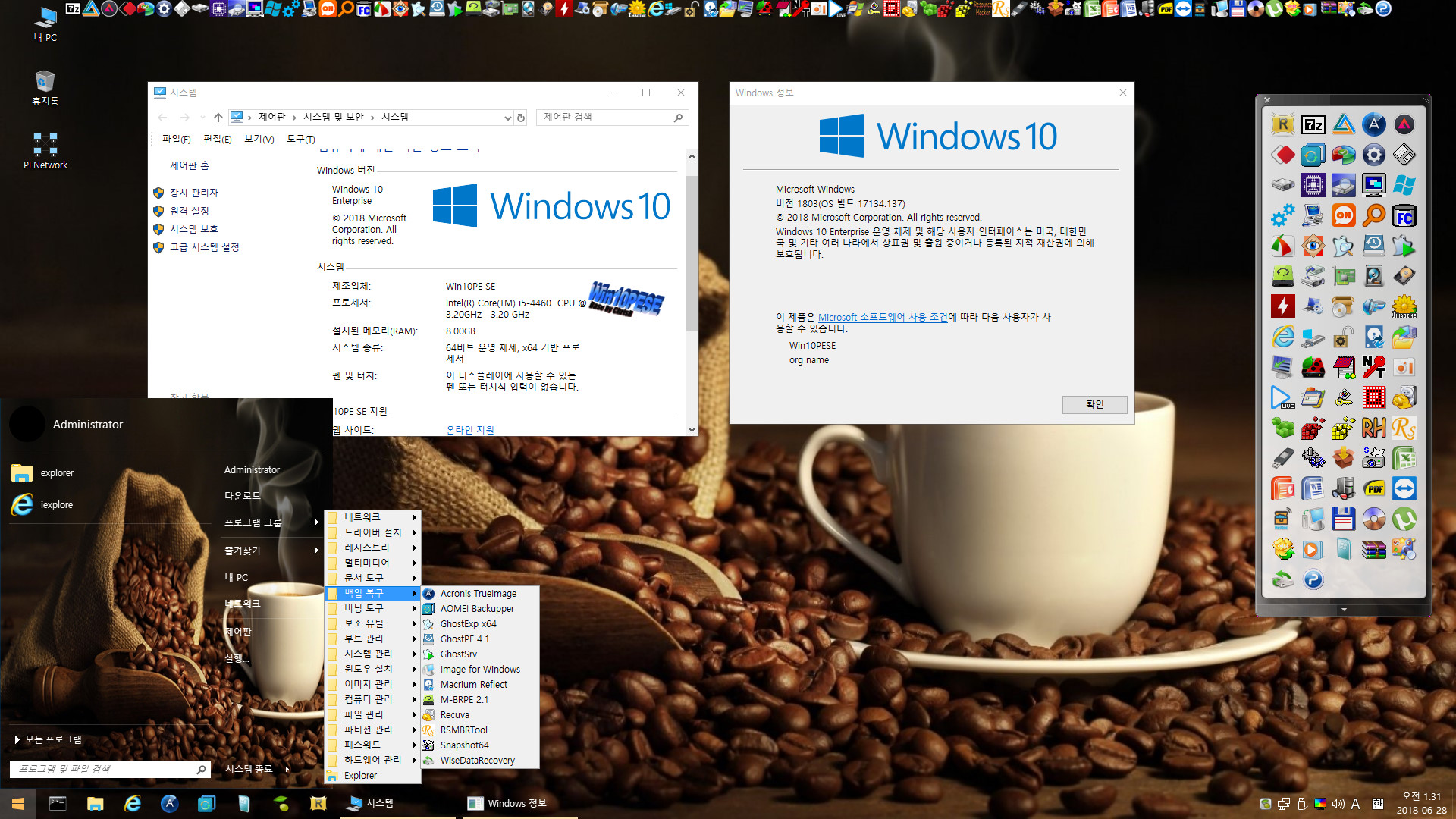Choose GhostExp x64 in the submenu

pyautogui.click(x=480, y=624)
